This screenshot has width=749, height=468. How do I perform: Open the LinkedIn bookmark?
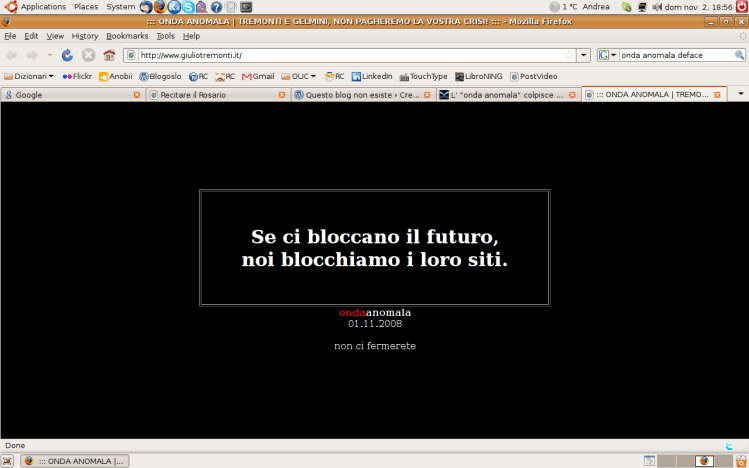372,76
